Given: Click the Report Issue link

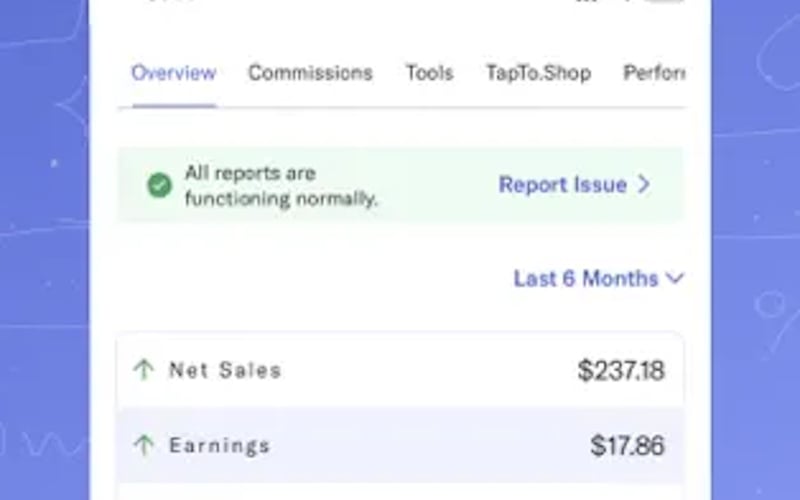Looking at the screenshot, I should click(x=563, y=185).
